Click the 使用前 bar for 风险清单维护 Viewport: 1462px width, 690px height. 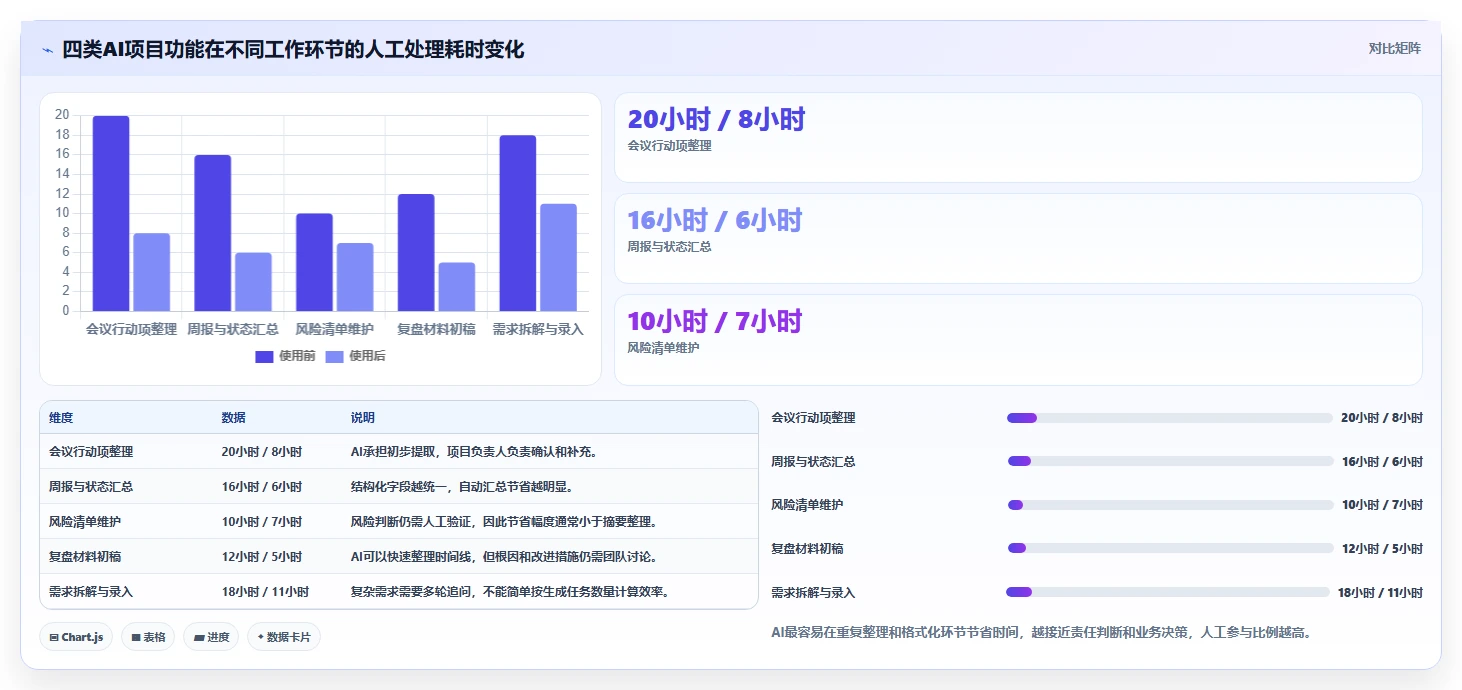coord(314,262)
